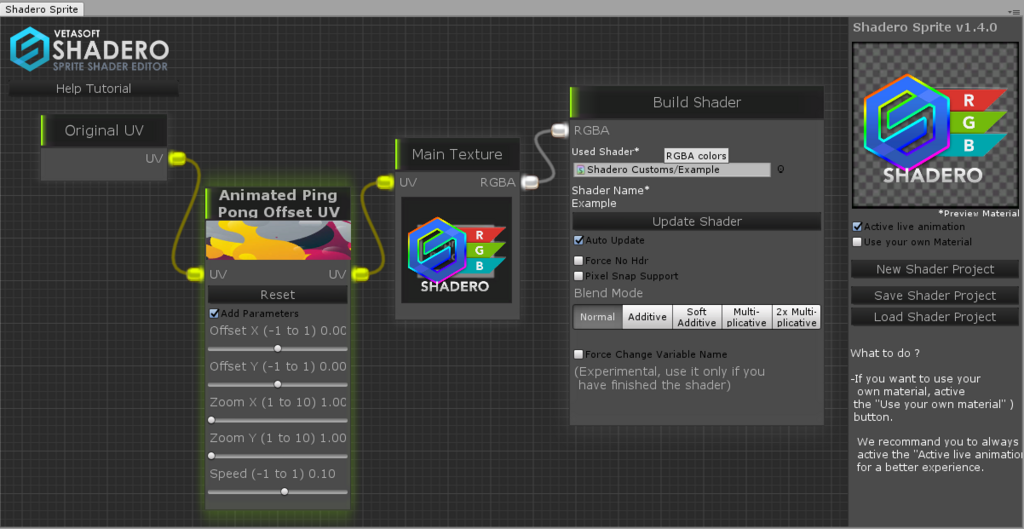Click the Shader Name value Example

[594, 203]
